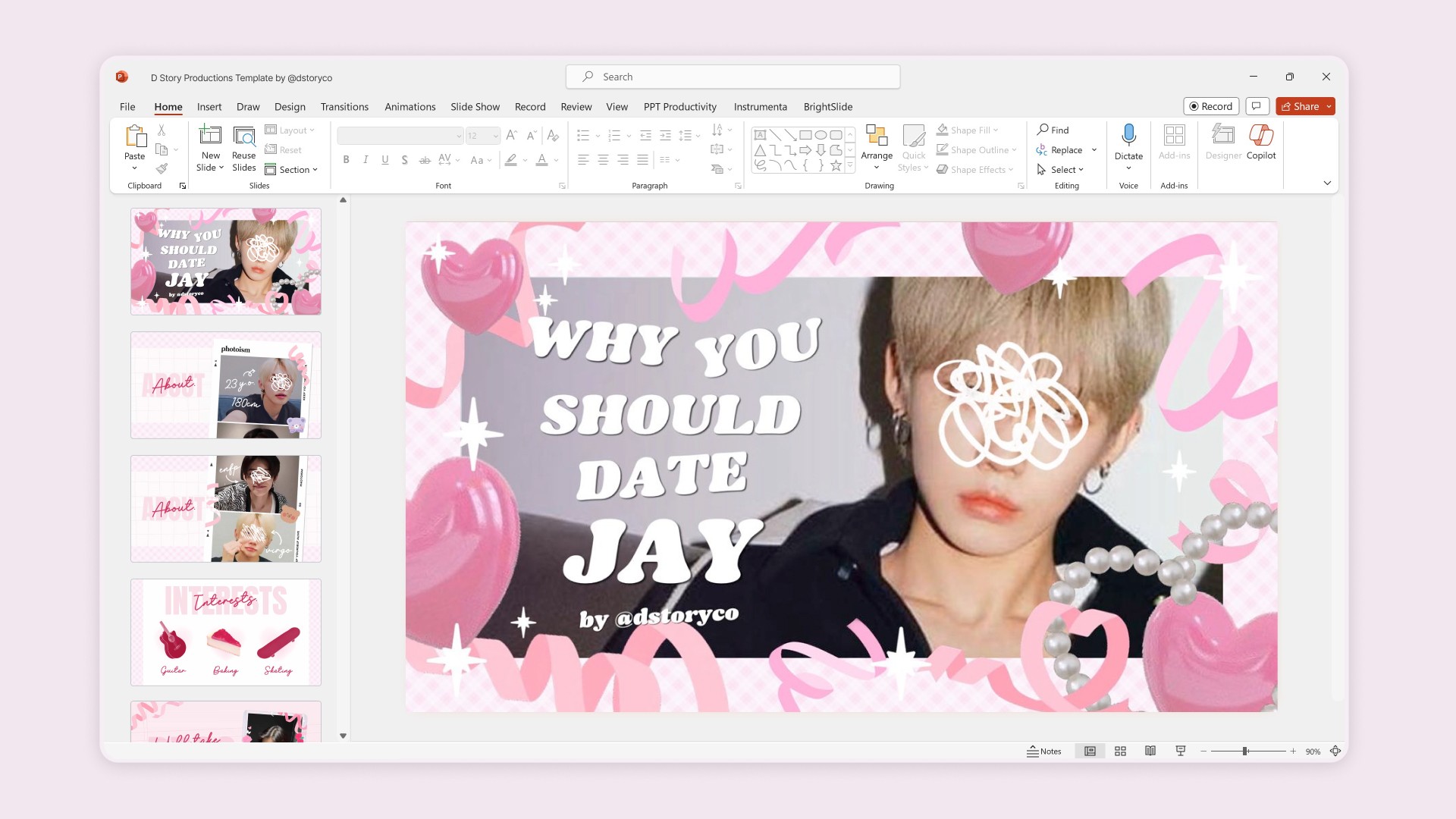Click the Copilot icon in ribbon
Viewport: 1456px width, 819px height.
point(1260,136)
